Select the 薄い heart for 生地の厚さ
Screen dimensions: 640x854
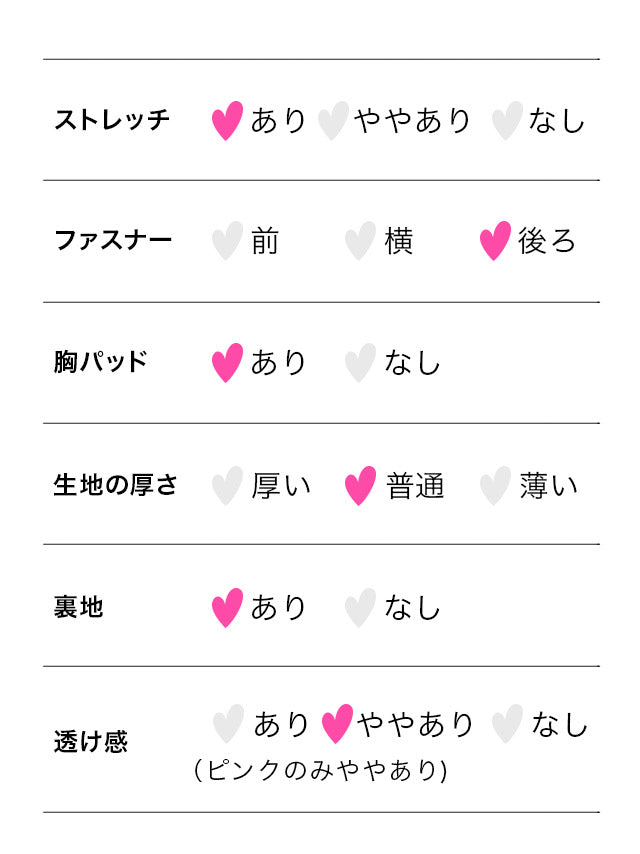coord(495,486)
